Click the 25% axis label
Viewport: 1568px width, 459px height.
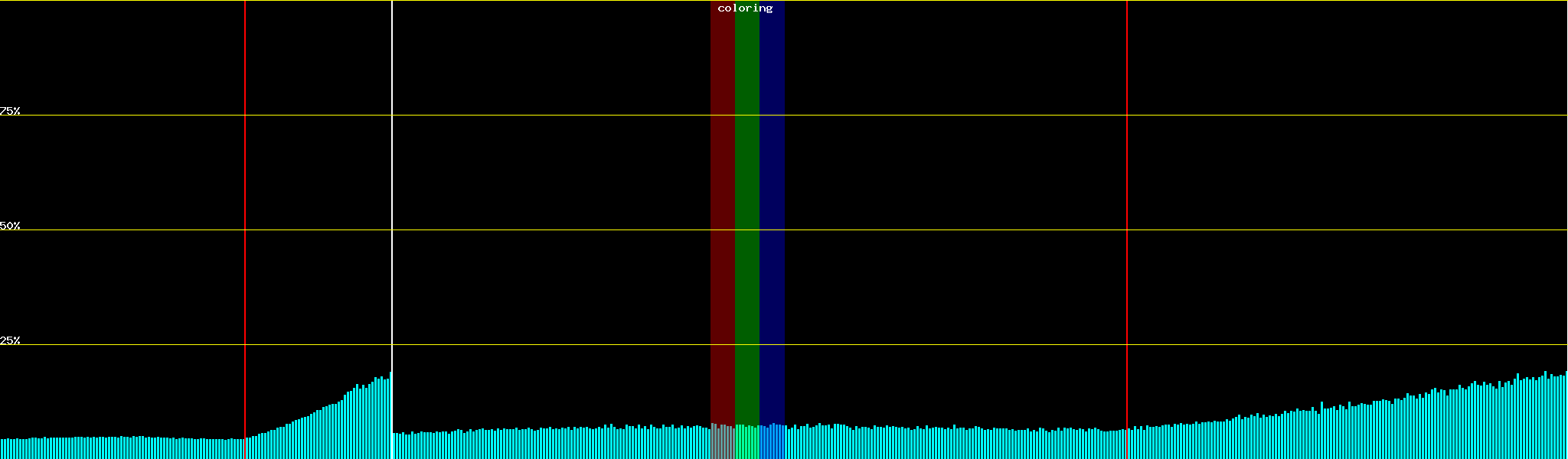coord(10,340)
